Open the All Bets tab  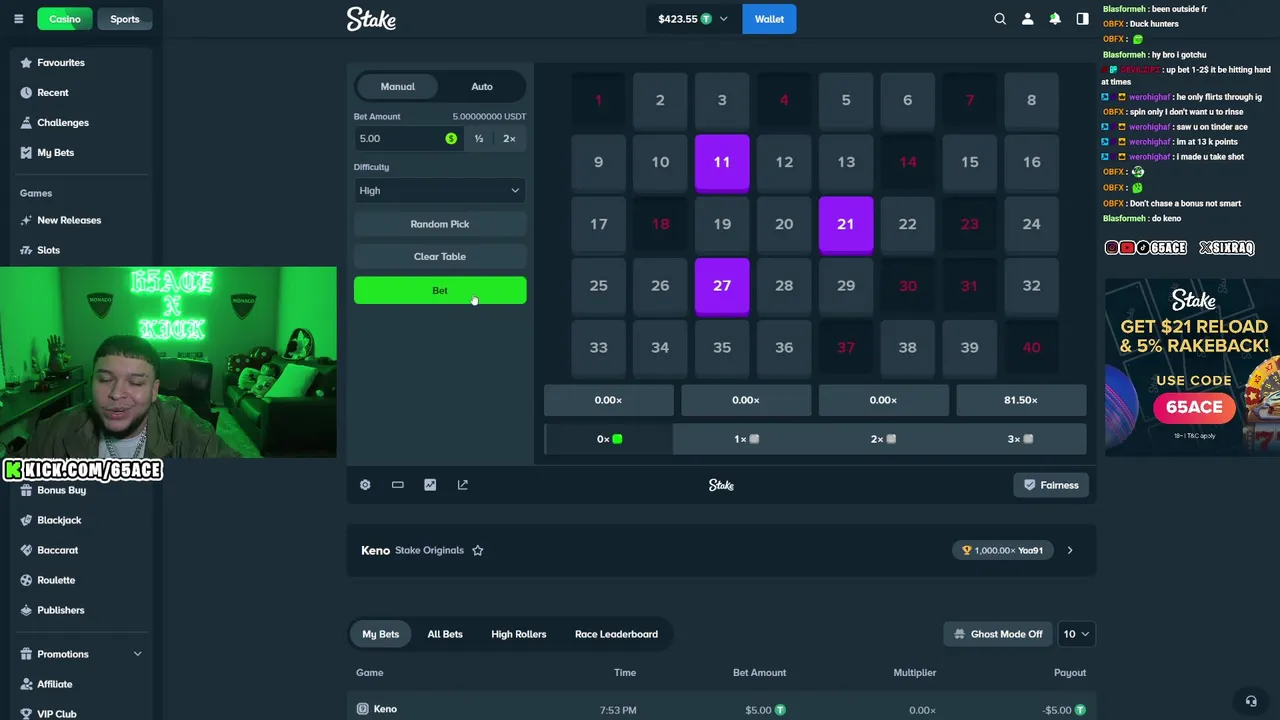click(x=445, y=634)
